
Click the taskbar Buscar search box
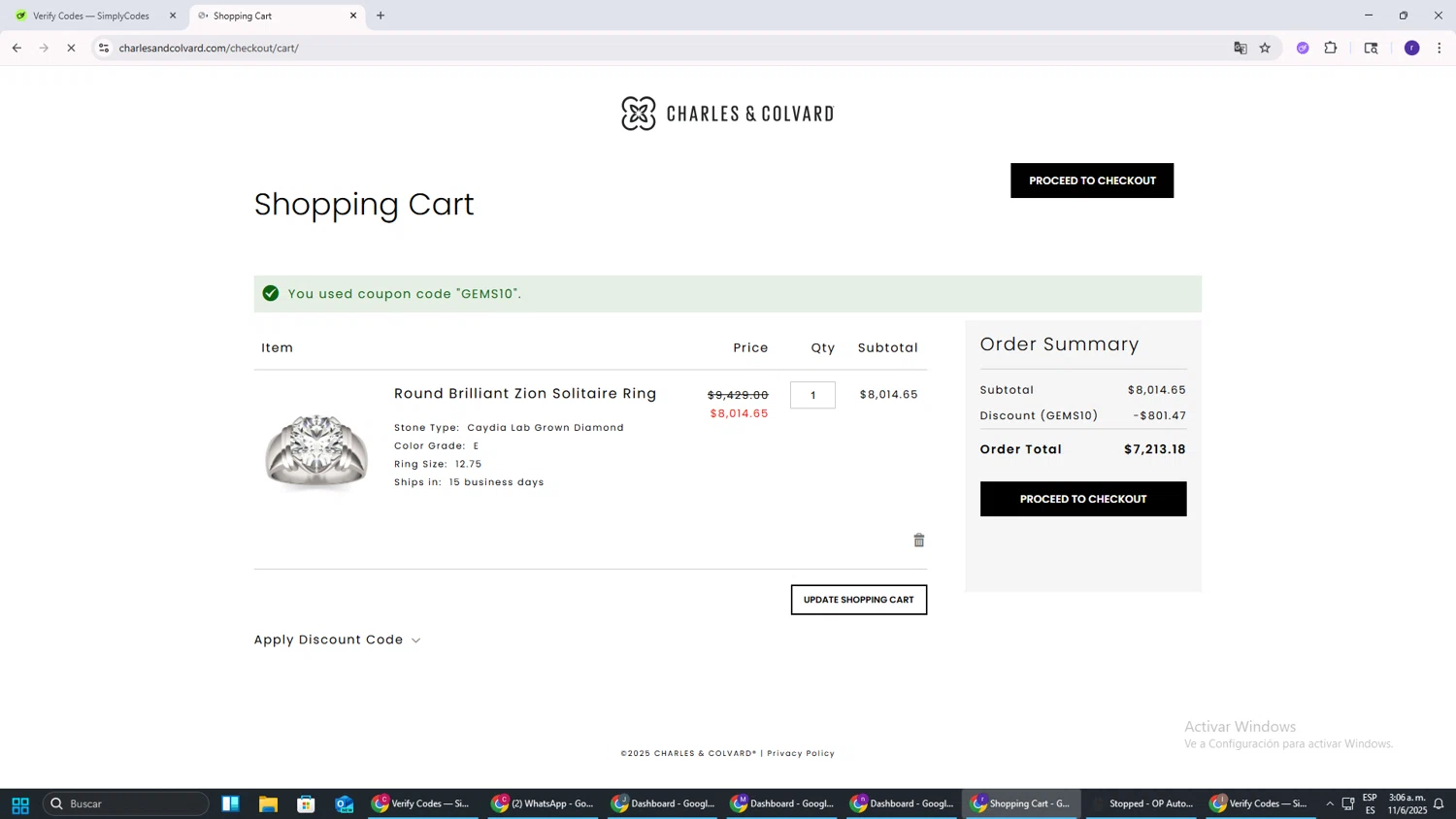pyautogui.click(x=126, y=803)
